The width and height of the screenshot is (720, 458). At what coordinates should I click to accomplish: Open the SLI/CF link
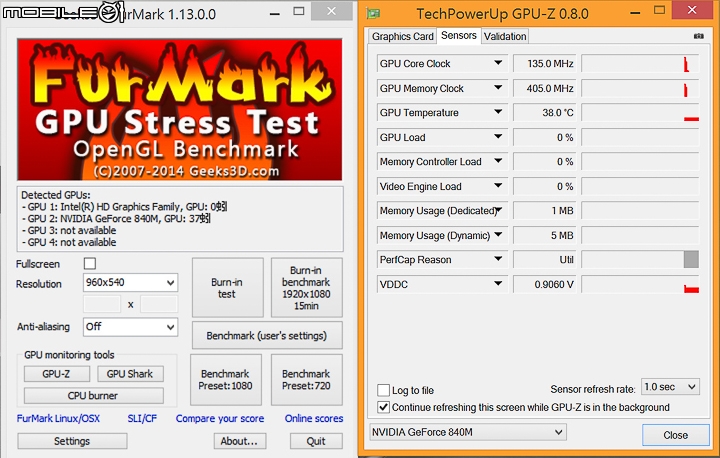point(142,418)
